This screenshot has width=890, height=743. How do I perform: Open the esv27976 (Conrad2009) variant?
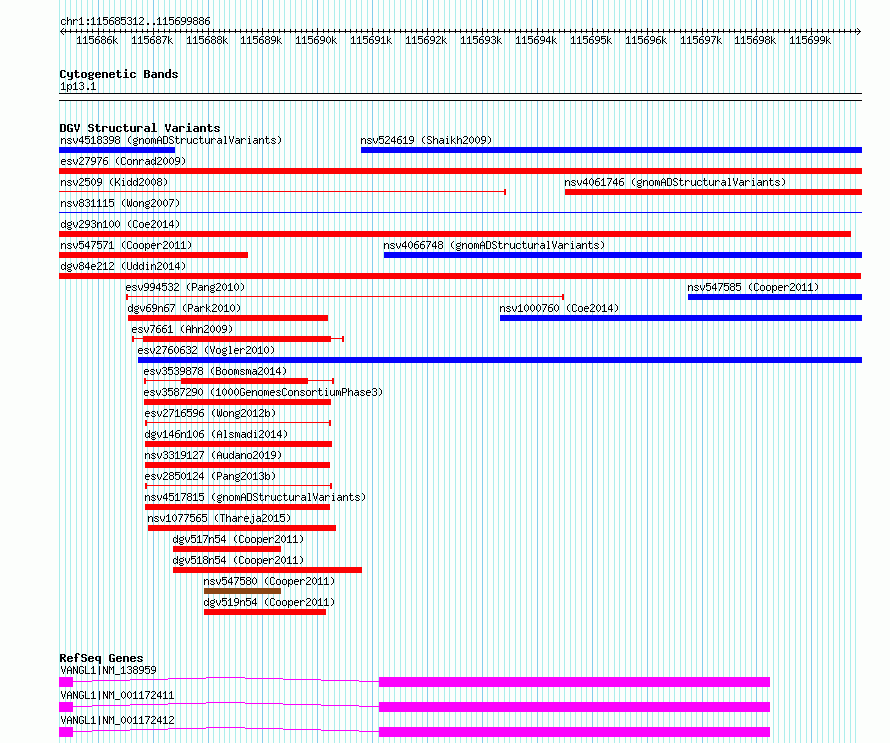point(123,161)
